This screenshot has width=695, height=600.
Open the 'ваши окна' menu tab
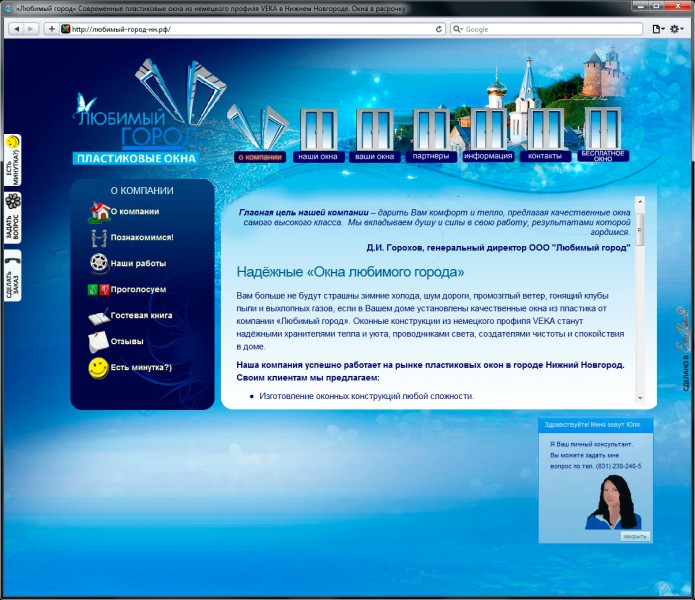pos(375,156)
